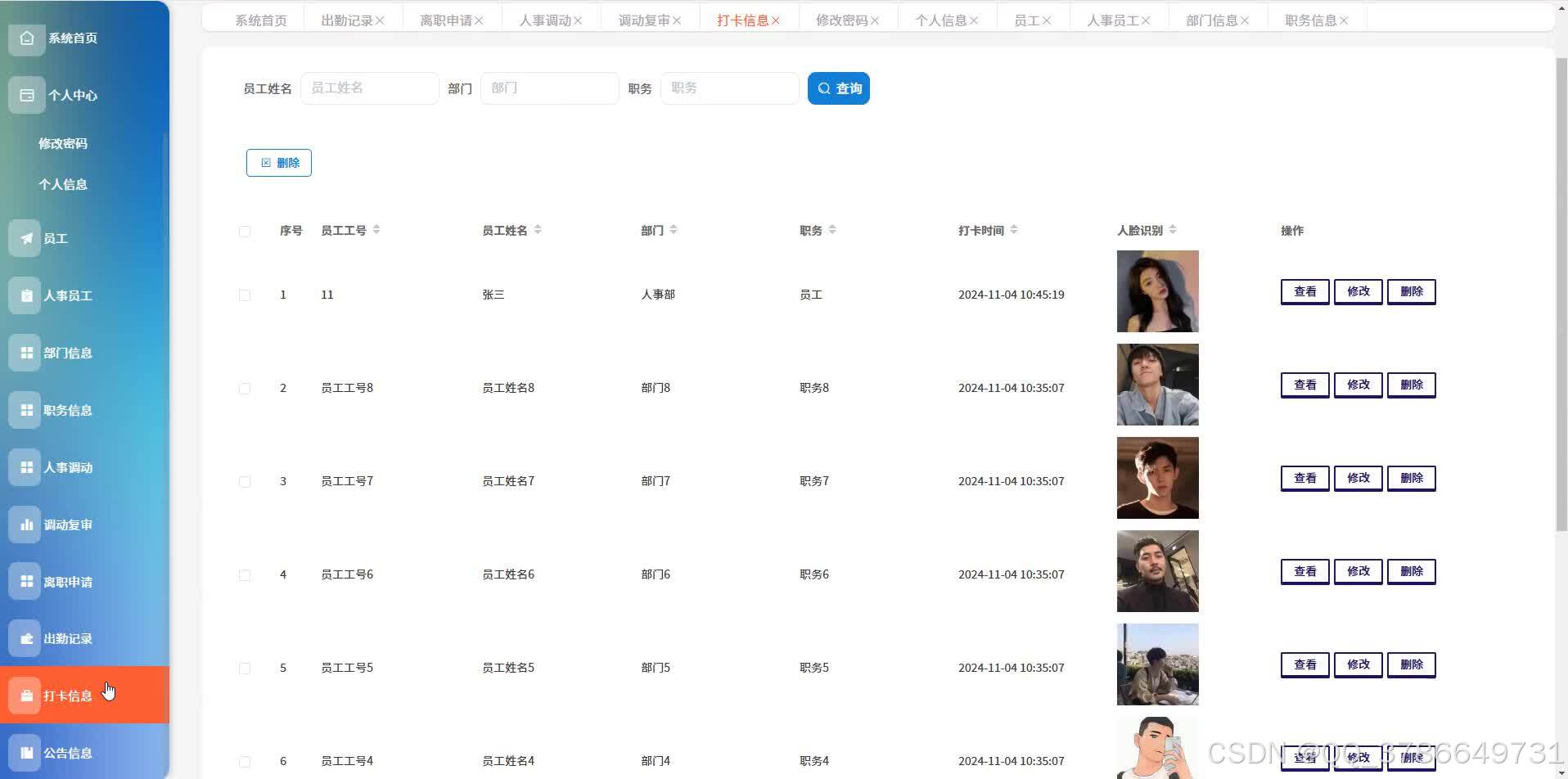This screenshot has height=779, width=1568.
Task: Check the row checkbox for 张三
Action: (244, 295)
